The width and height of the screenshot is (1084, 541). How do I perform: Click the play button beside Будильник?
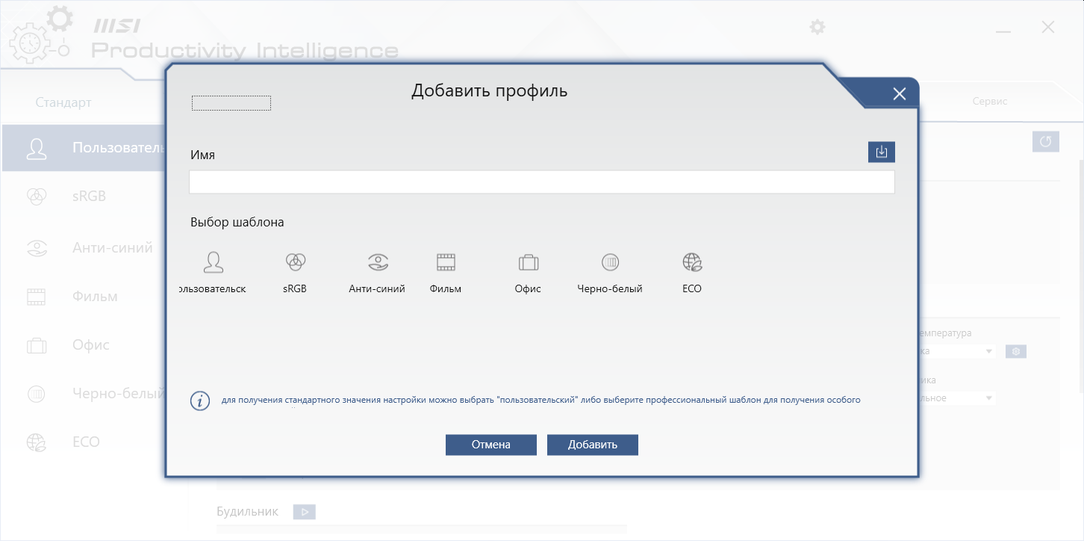305,512
